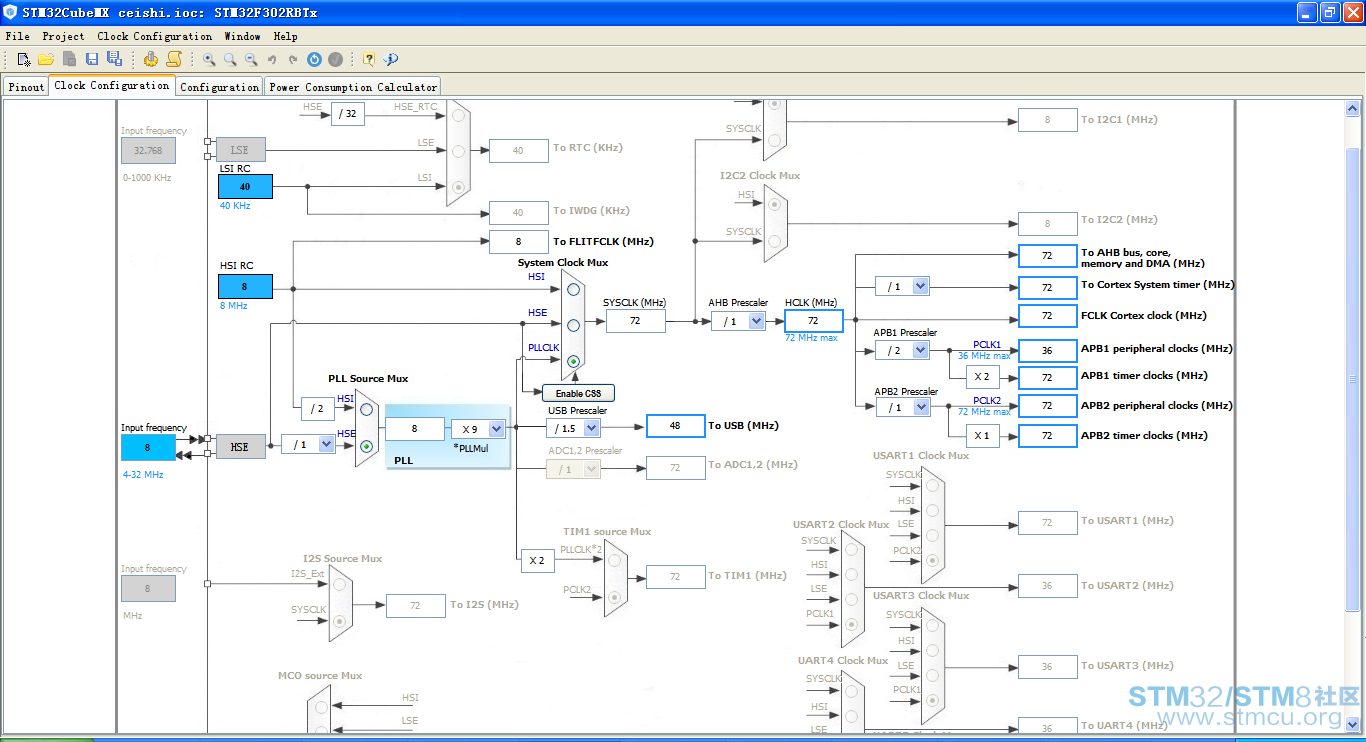Open the HSE /1 prediv dropdown

point(326,444)
